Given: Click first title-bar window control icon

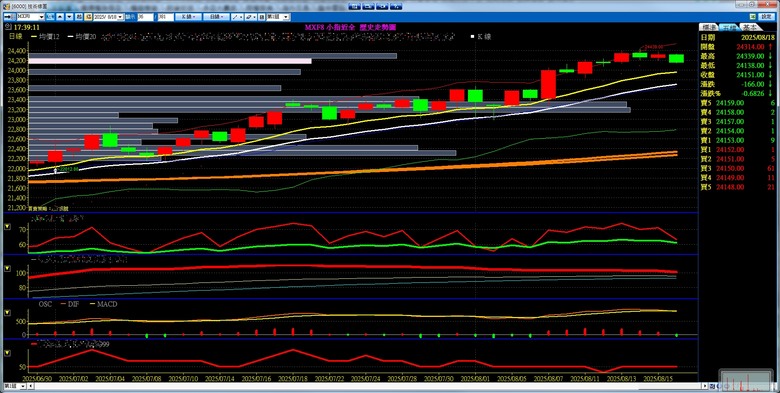Looking at the screenshot, I should [355, 6].
